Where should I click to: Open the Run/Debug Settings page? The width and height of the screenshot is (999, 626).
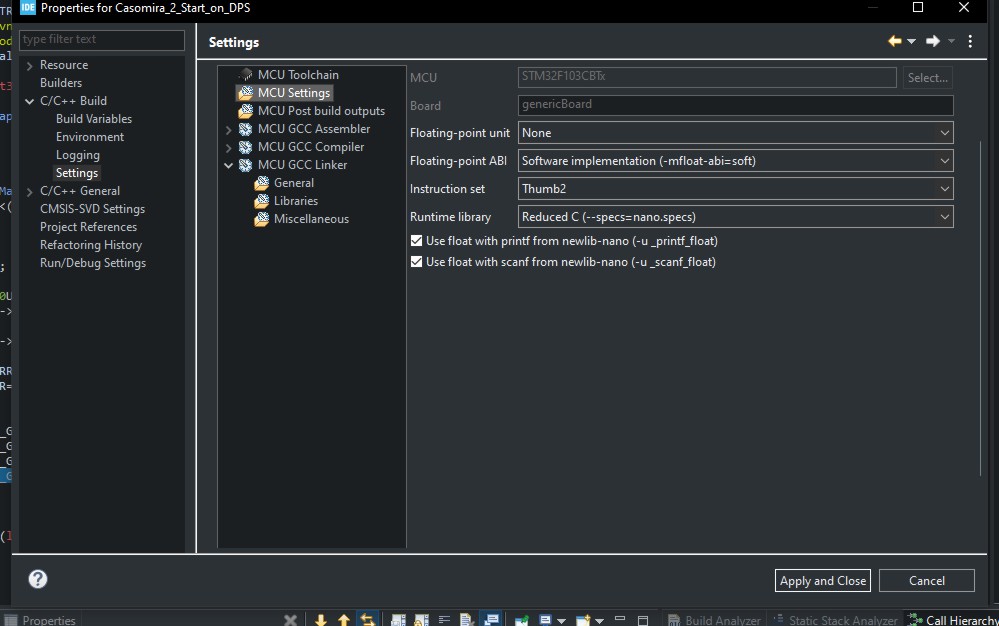tap(93, 263)
